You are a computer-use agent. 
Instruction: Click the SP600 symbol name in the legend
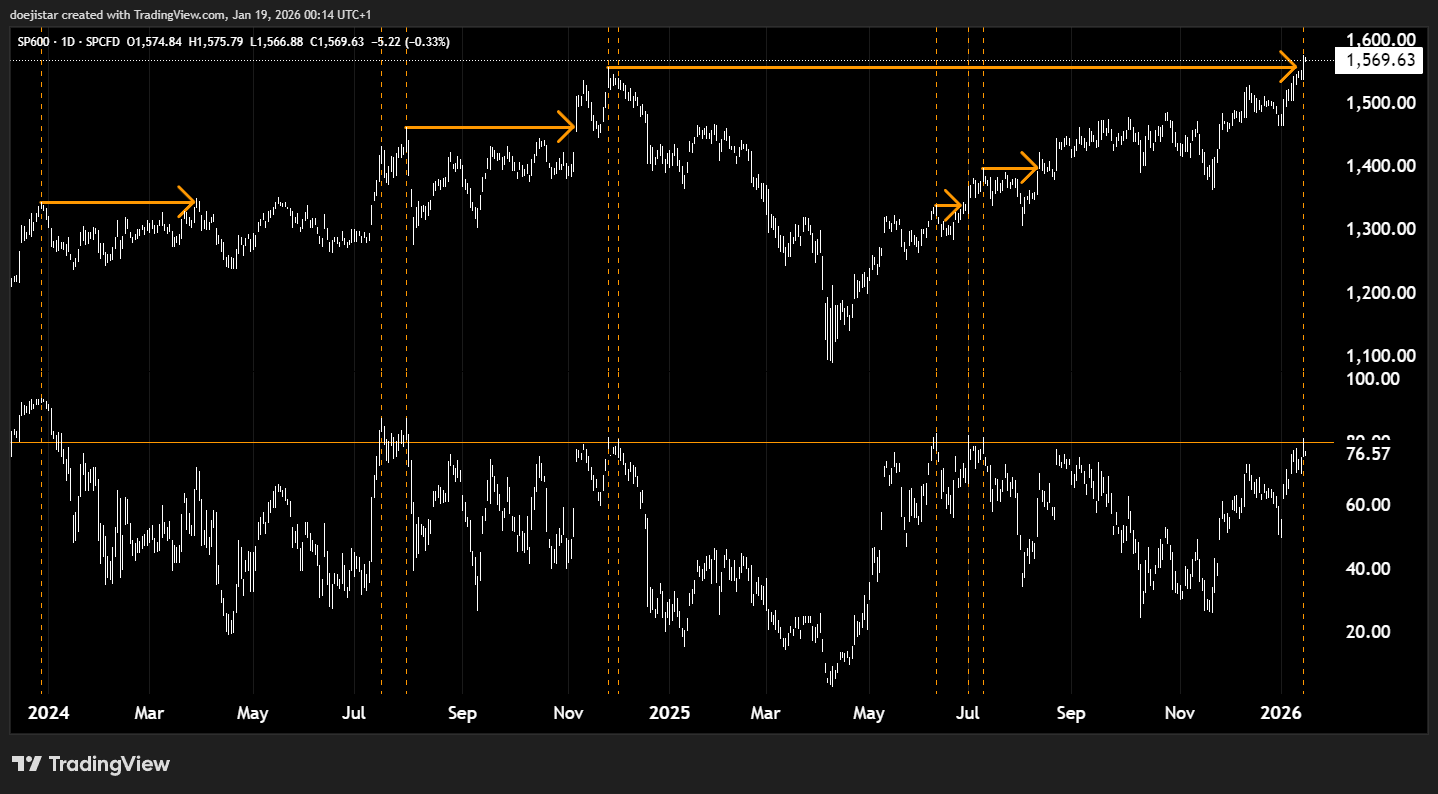[x=32, y=42]
